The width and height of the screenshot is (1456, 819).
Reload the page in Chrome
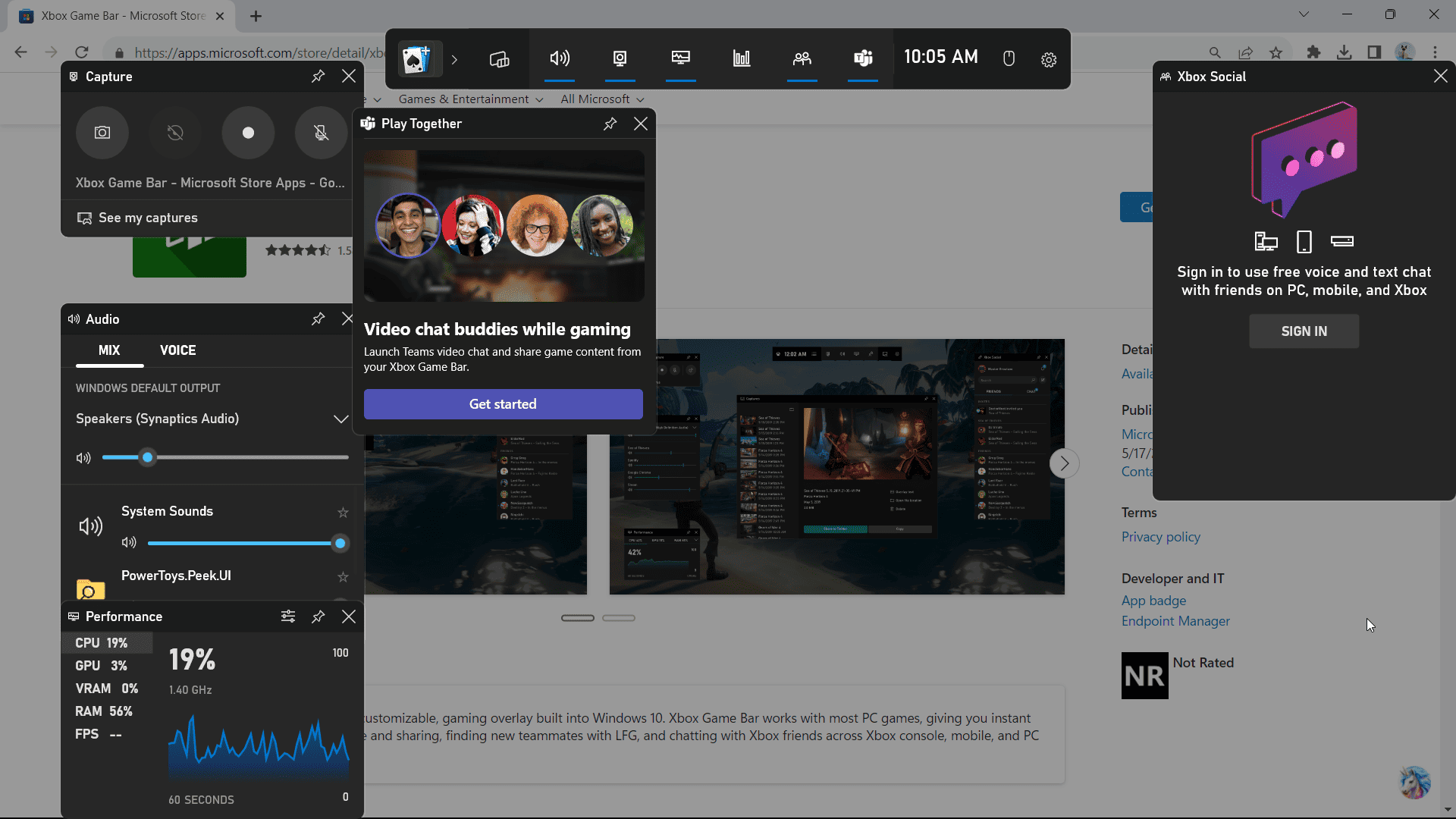(82, 52)
